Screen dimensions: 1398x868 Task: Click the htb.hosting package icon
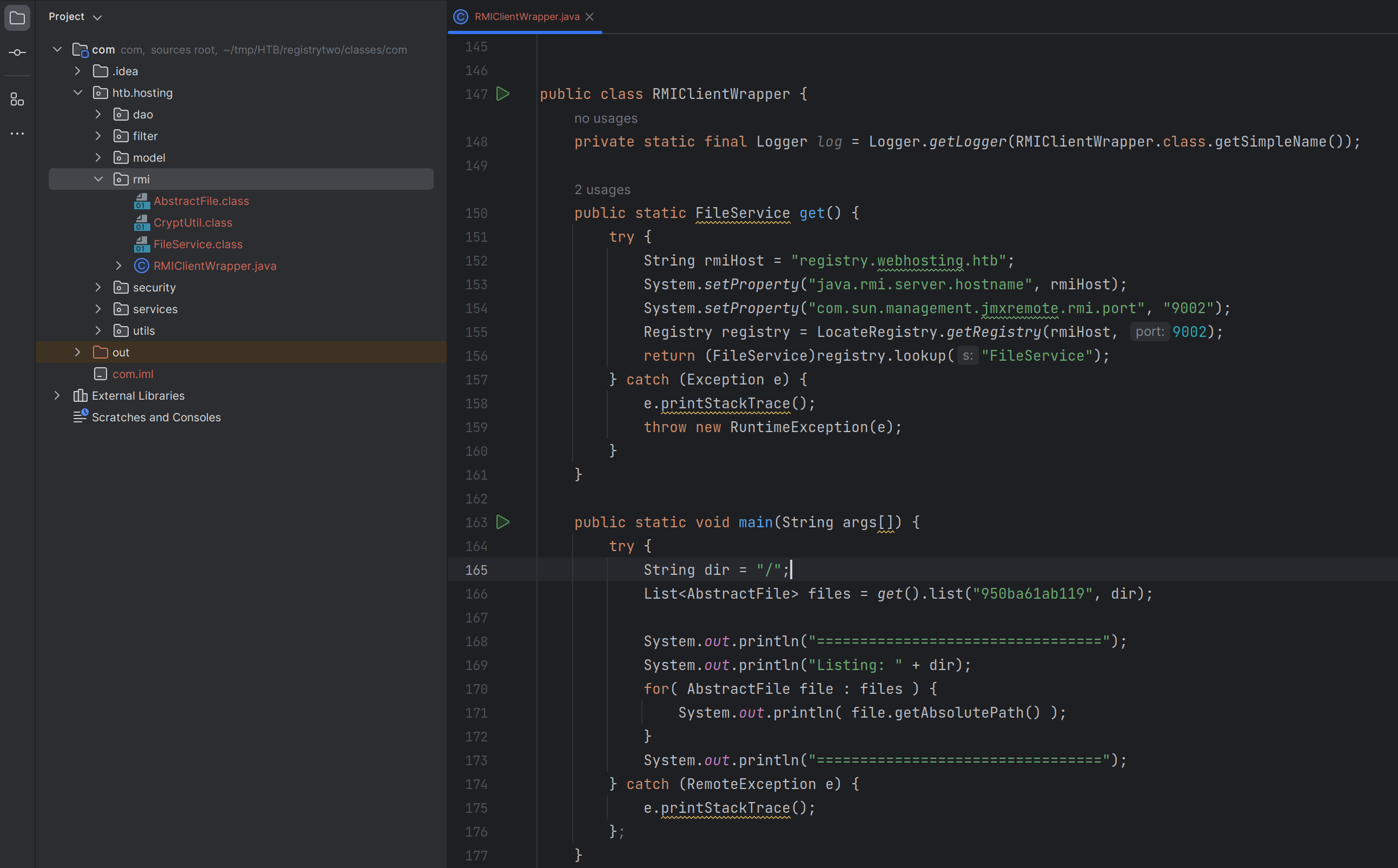coord(101,92)
